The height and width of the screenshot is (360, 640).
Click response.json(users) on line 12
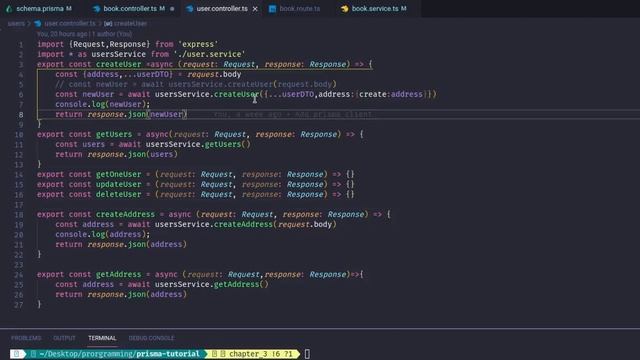click(132, 154)
